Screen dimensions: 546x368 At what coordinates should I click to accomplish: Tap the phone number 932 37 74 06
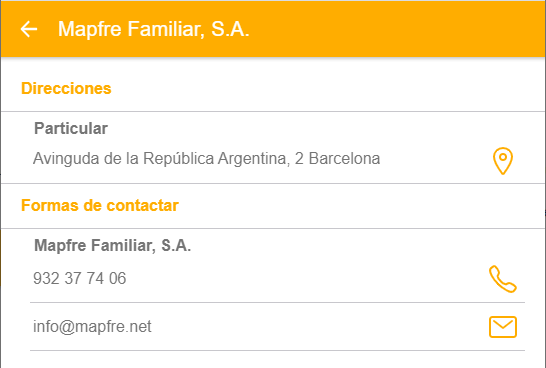coord(79,279)
